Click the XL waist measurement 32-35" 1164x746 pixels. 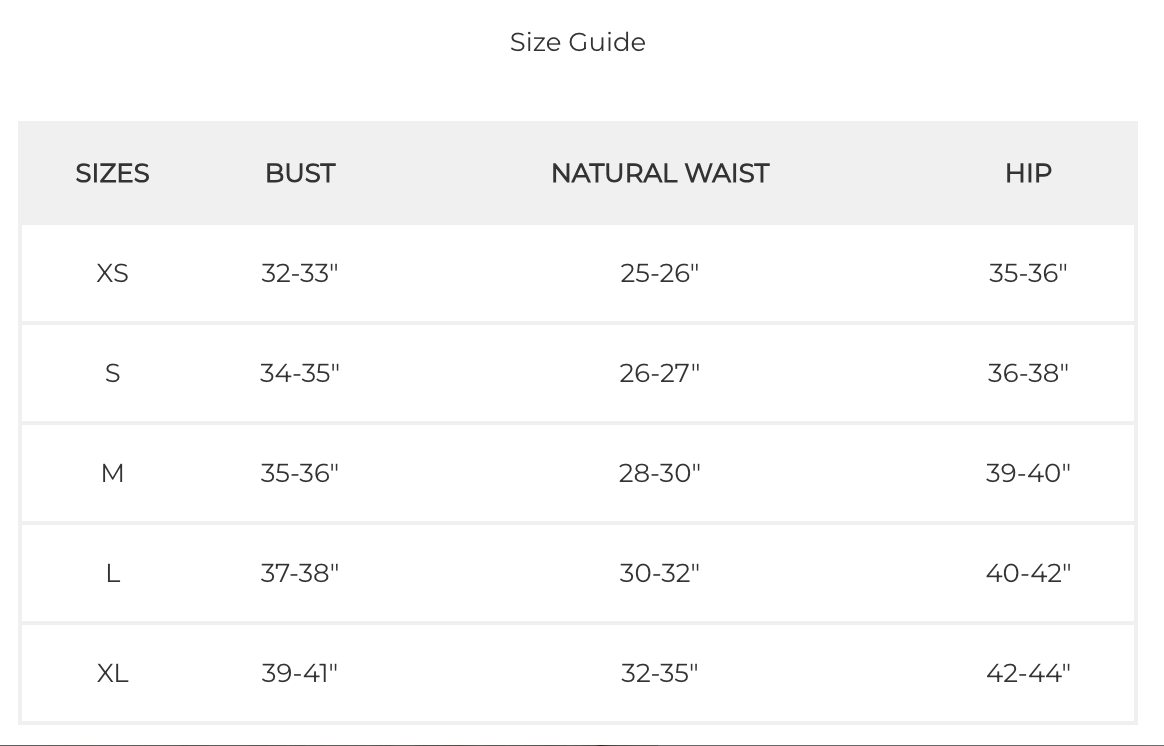point(660,673)
